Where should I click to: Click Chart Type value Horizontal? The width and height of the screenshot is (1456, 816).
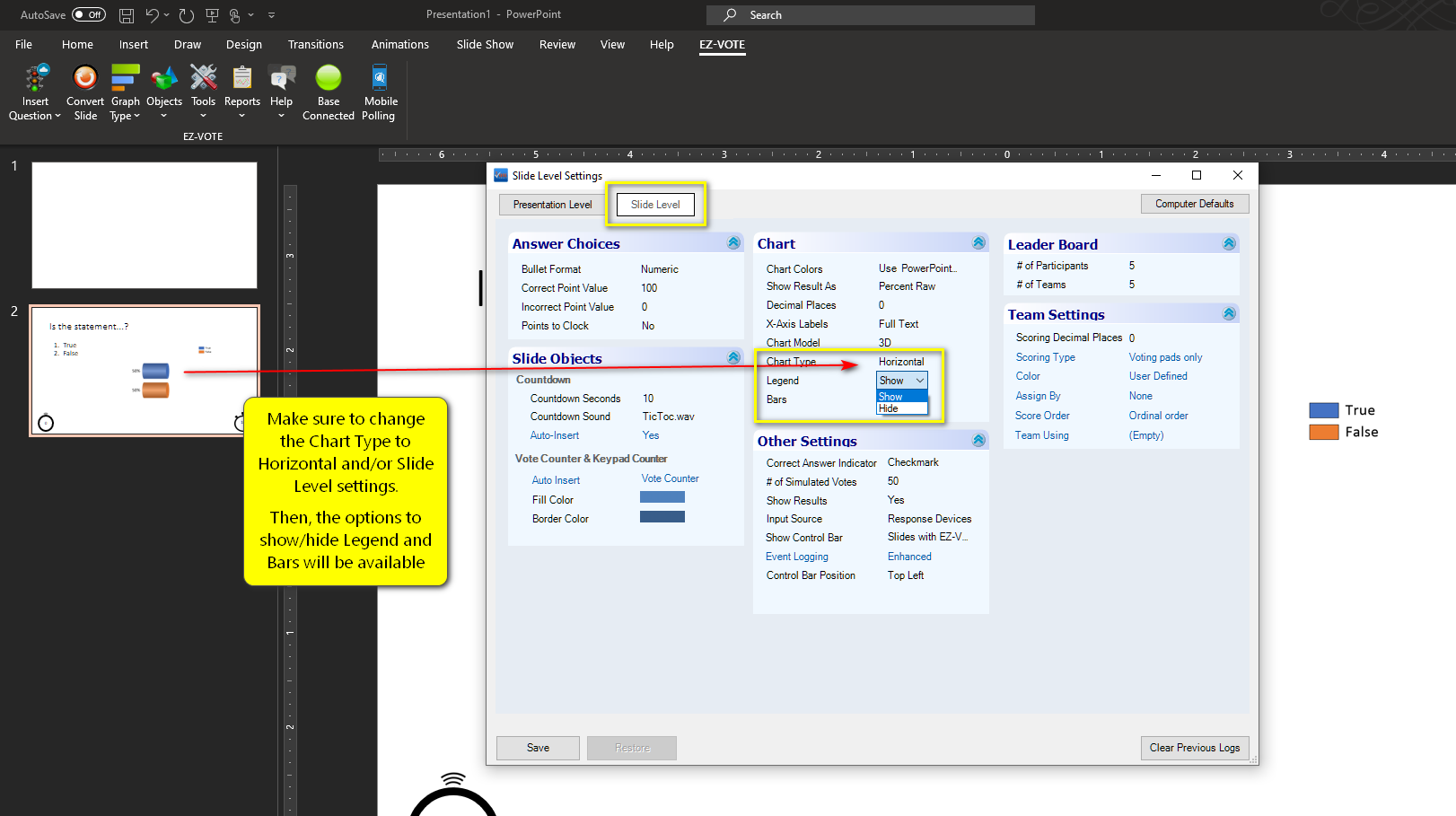tap(901, 362)
